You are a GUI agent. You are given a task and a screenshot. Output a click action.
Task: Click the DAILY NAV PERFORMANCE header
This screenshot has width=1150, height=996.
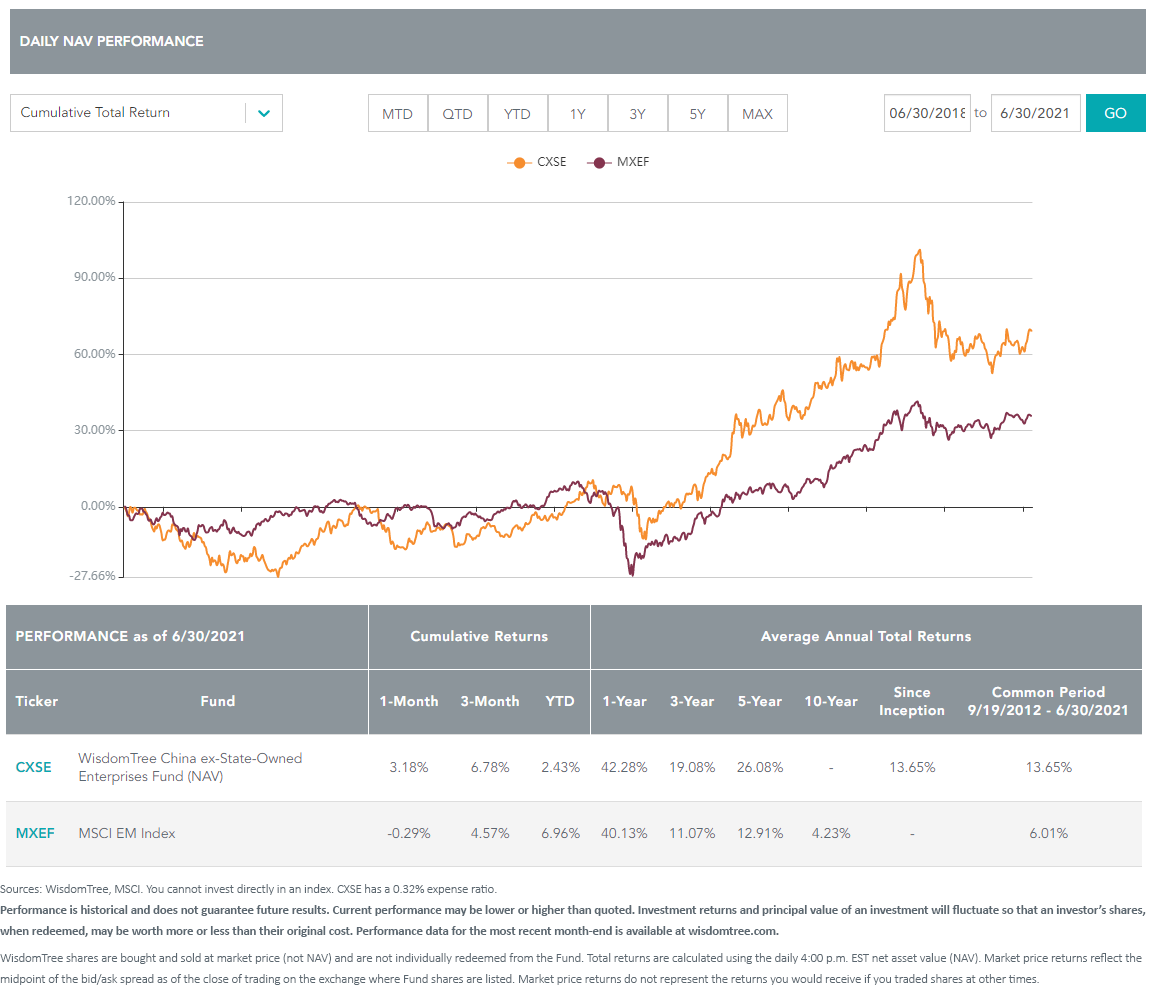[x=111, y=41]
